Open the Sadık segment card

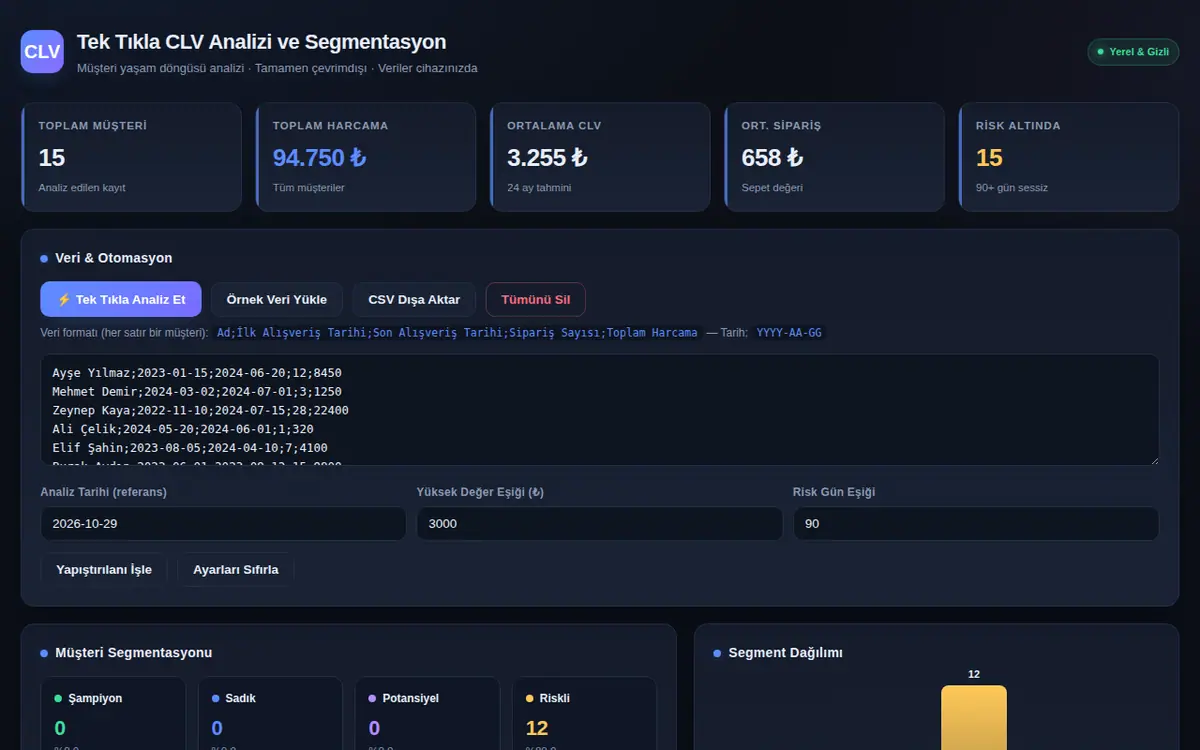point(270,714)
